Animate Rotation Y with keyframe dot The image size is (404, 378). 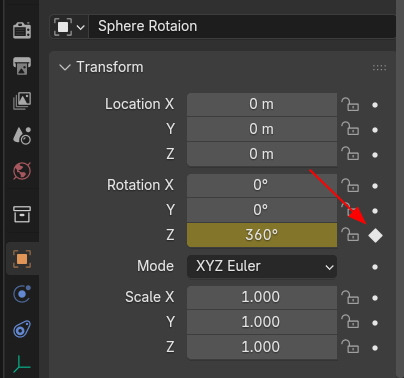click(x=375, y=211)
